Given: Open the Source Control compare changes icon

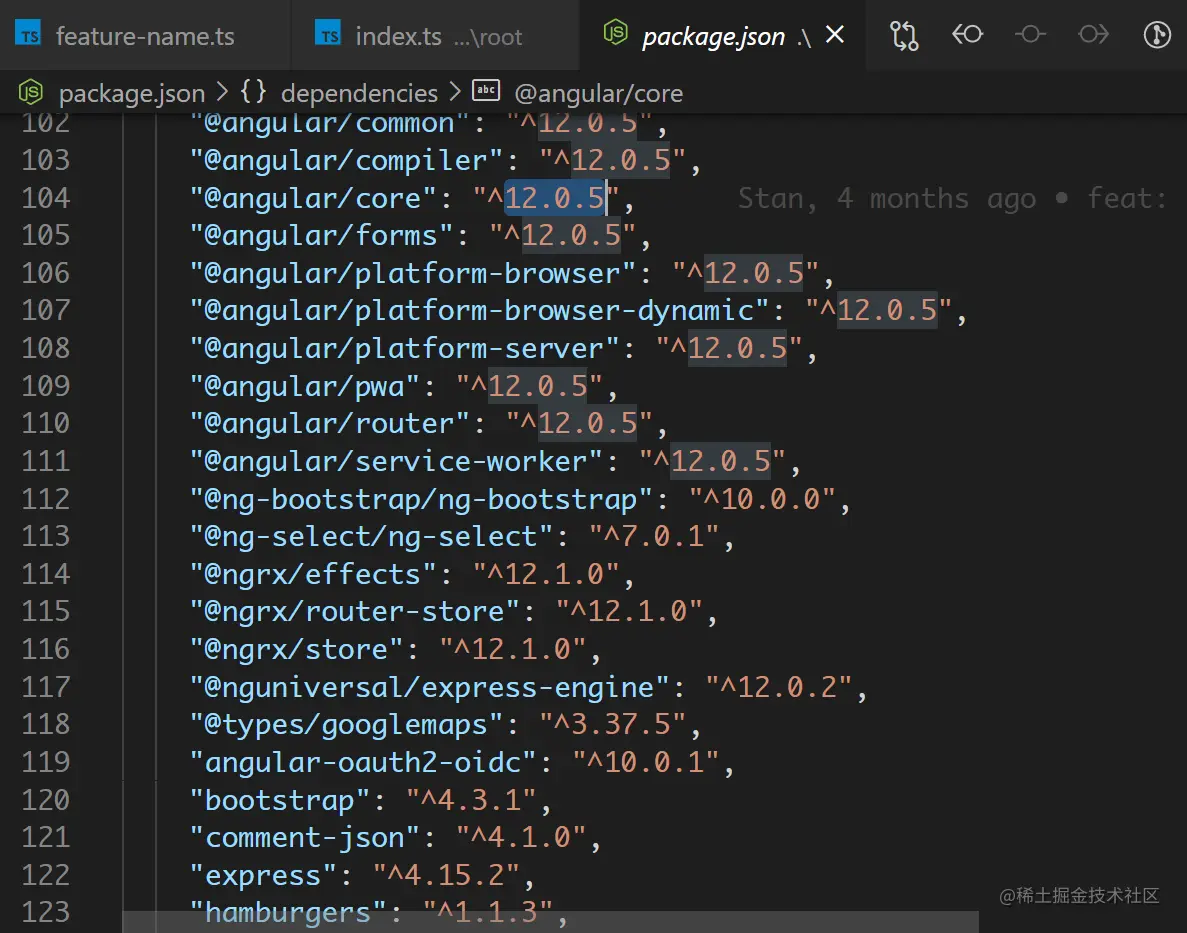Looking at the screenshot, I should click(x=903, y=35).
